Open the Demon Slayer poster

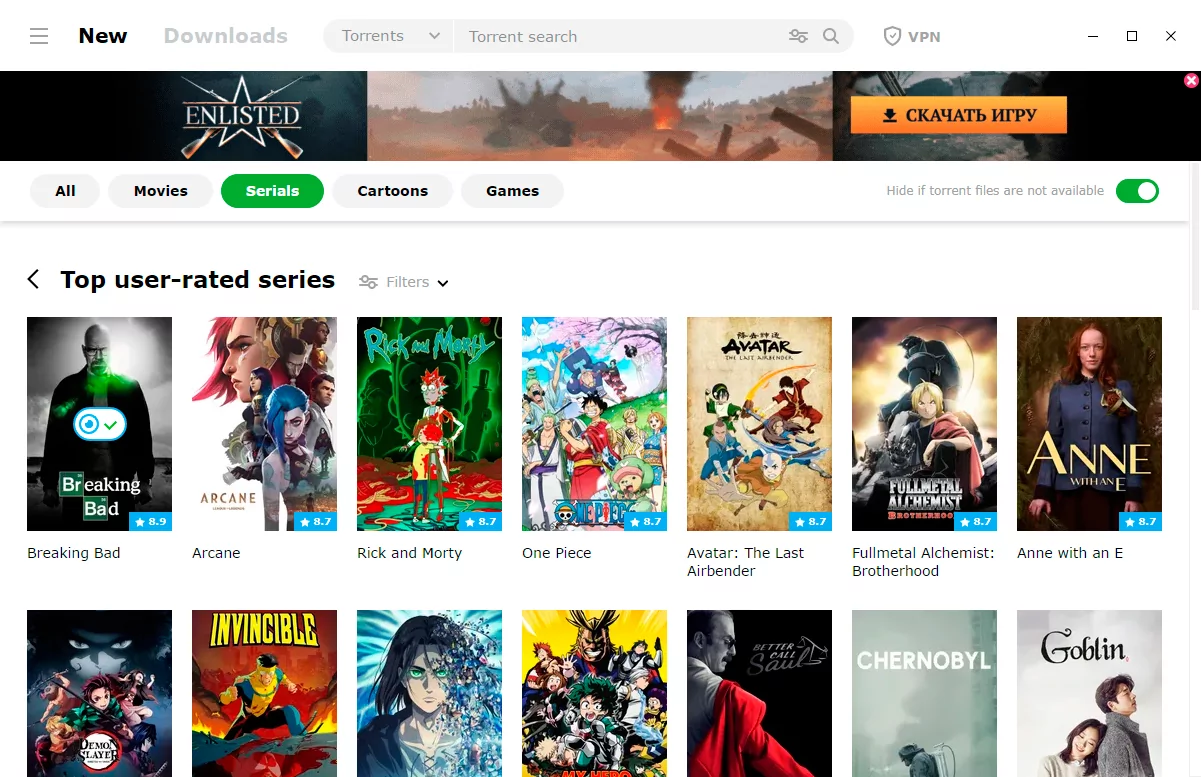click(99, 693)
